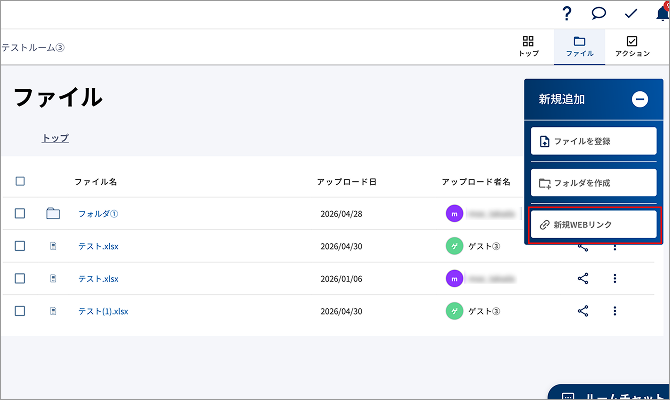This screenshot has width=670, height=400.
Task: Click green ゲ avatar in 2026/04/30 テスト.xlsx row
Action: [454, 246]
